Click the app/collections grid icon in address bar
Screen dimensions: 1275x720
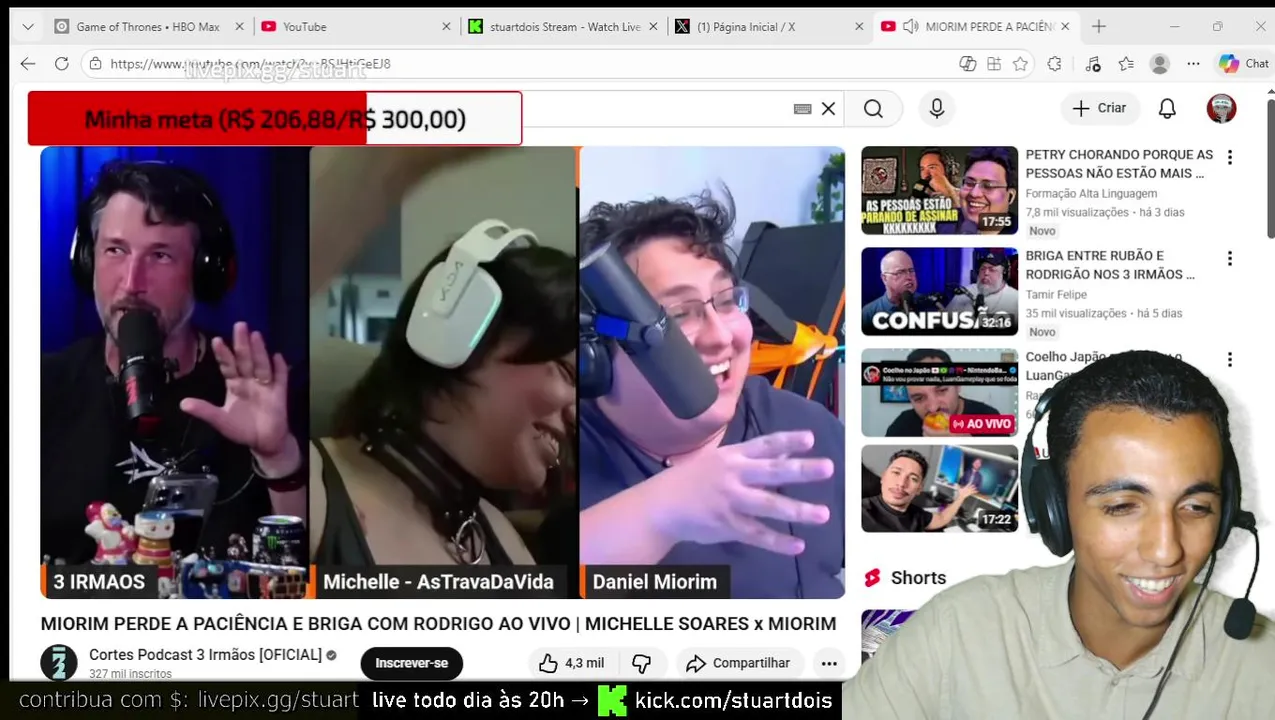(993, 63)
